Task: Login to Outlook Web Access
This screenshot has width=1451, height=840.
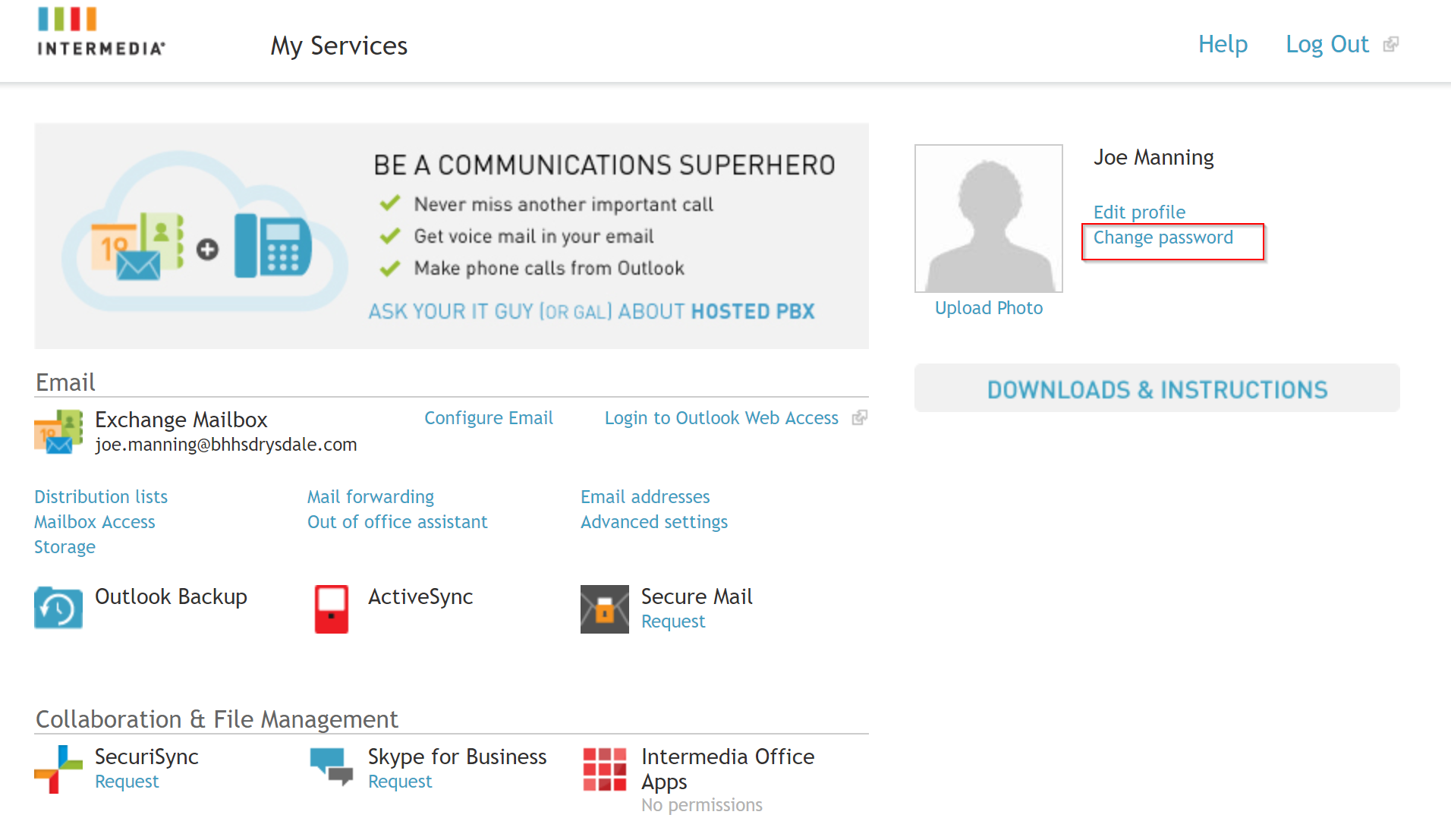Action: click(722, 418)
